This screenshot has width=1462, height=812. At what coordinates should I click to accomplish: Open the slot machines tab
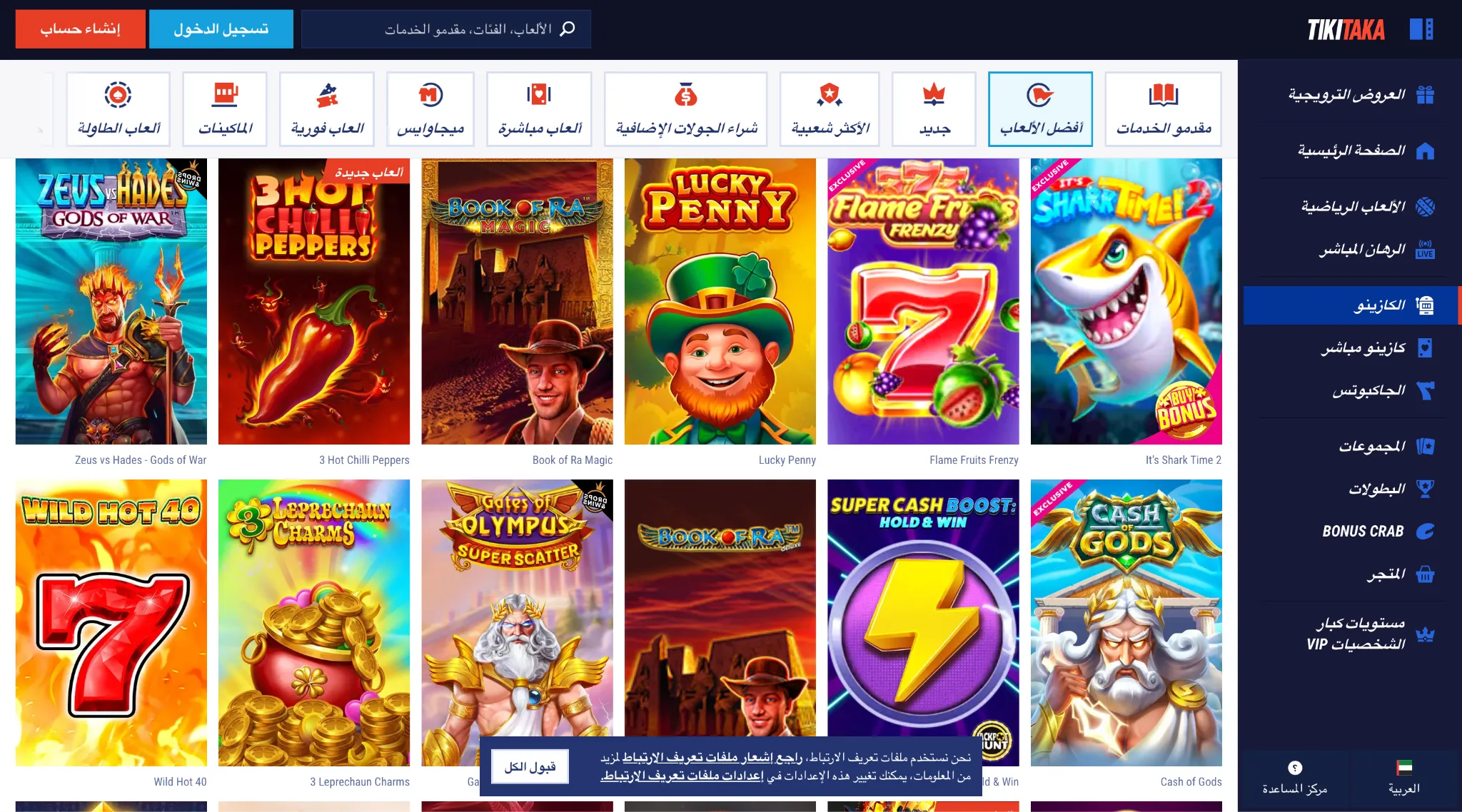(x=225, y=109)
